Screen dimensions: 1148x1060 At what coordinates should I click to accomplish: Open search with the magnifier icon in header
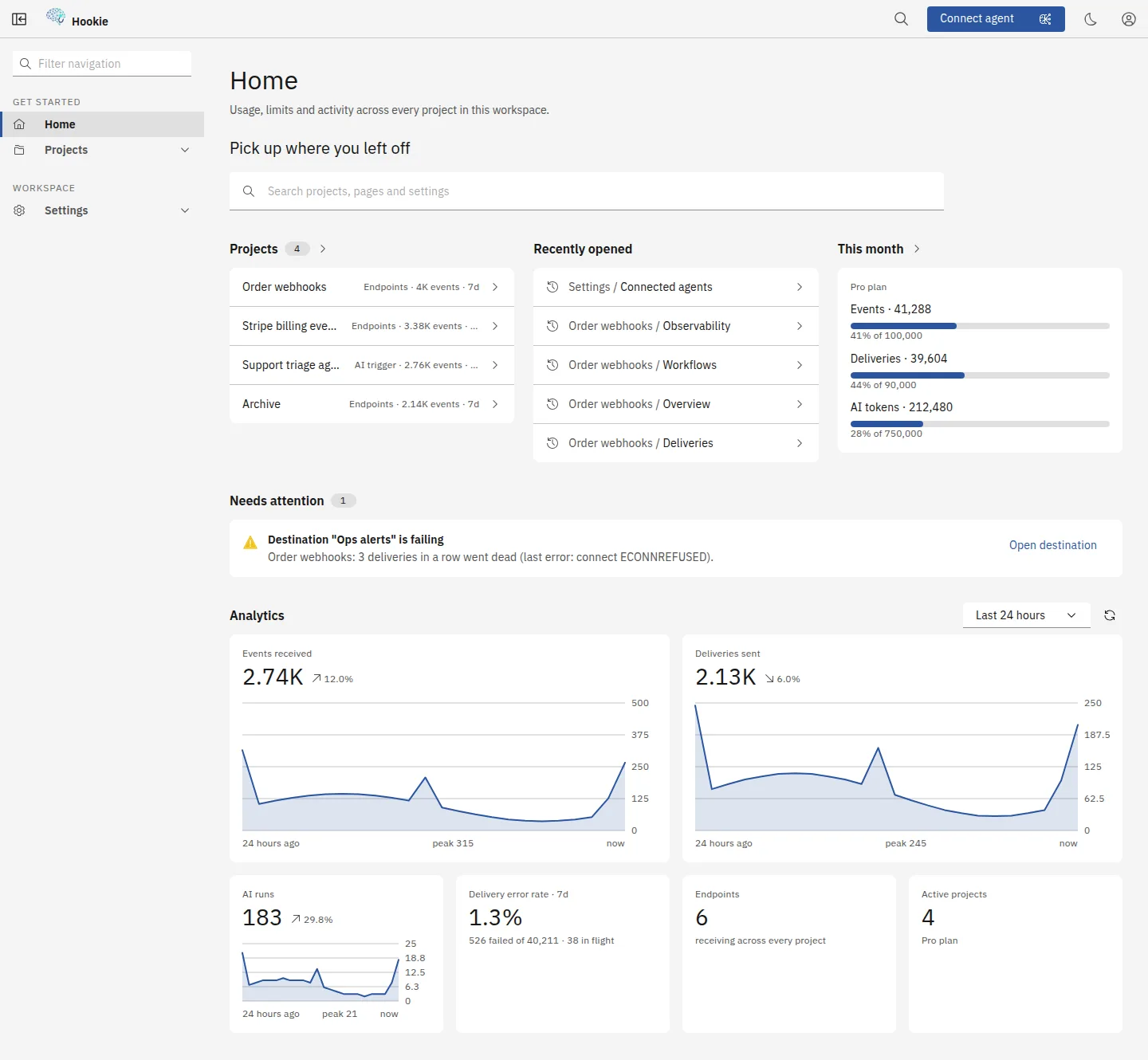(x=901, y=19)
